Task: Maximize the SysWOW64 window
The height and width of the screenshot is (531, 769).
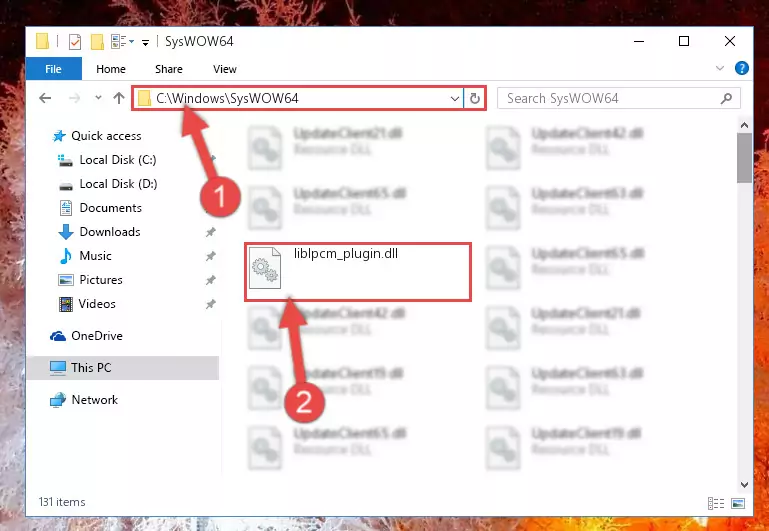Action: (684, 42)
